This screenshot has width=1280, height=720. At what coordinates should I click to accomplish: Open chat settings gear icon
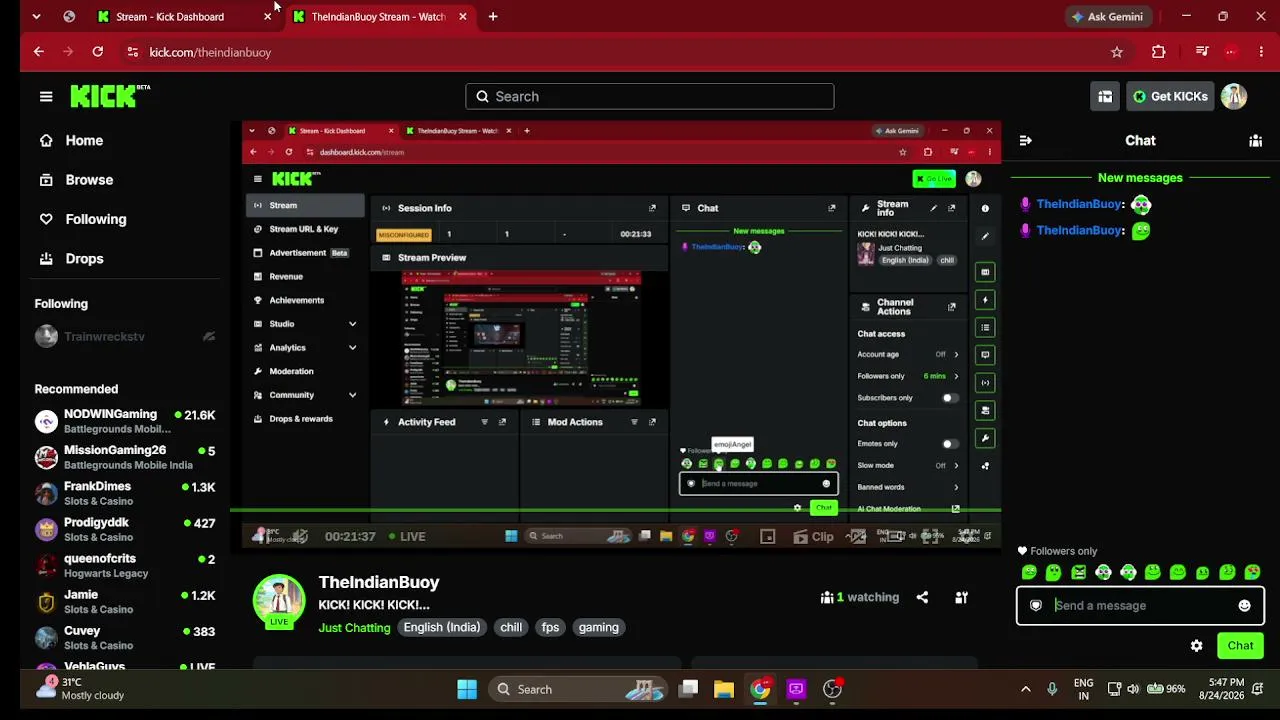tap(1196, 646)
